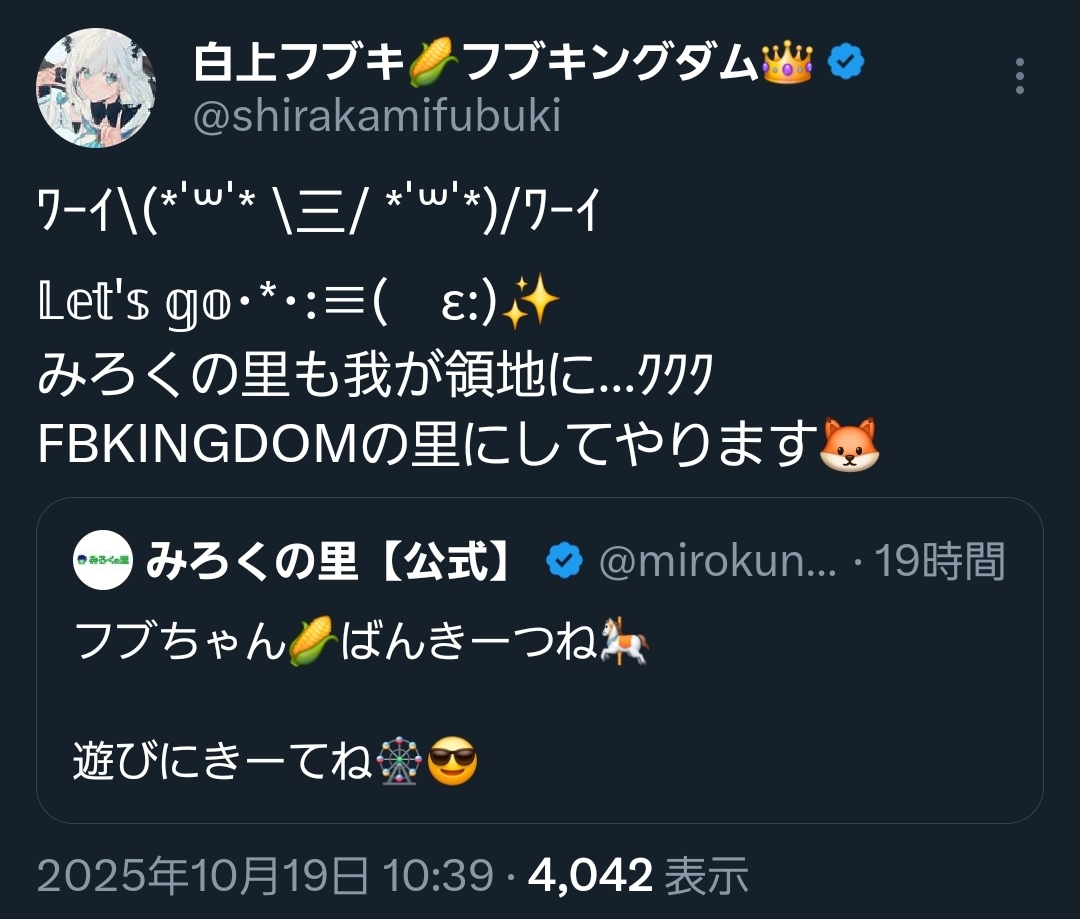1080x919 pixels.
Task: Click the carousel horse emoji in quote
Action: tap(624, 641)
